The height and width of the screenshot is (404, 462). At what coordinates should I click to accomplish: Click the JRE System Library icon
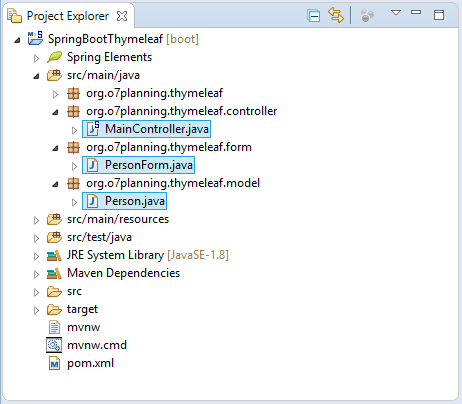(54, 256)
